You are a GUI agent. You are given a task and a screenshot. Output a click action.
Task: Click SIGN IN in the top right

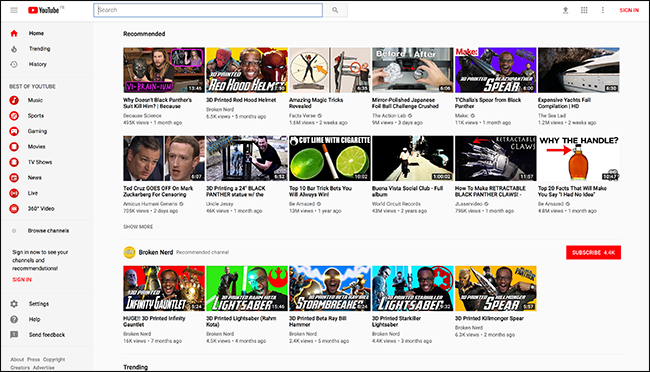pos(629,10)
